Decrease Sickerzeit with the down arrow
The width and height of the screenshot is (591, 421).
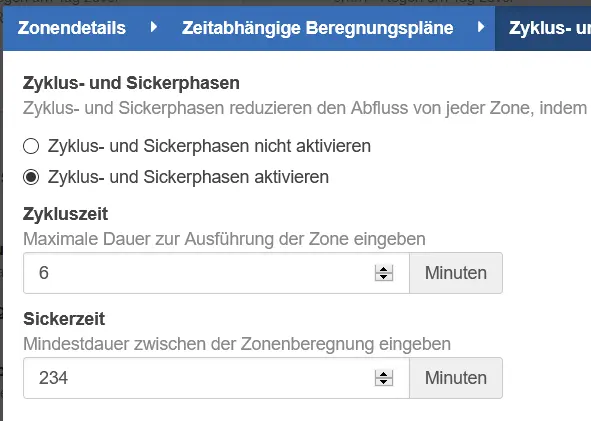[x=384, y=382]
